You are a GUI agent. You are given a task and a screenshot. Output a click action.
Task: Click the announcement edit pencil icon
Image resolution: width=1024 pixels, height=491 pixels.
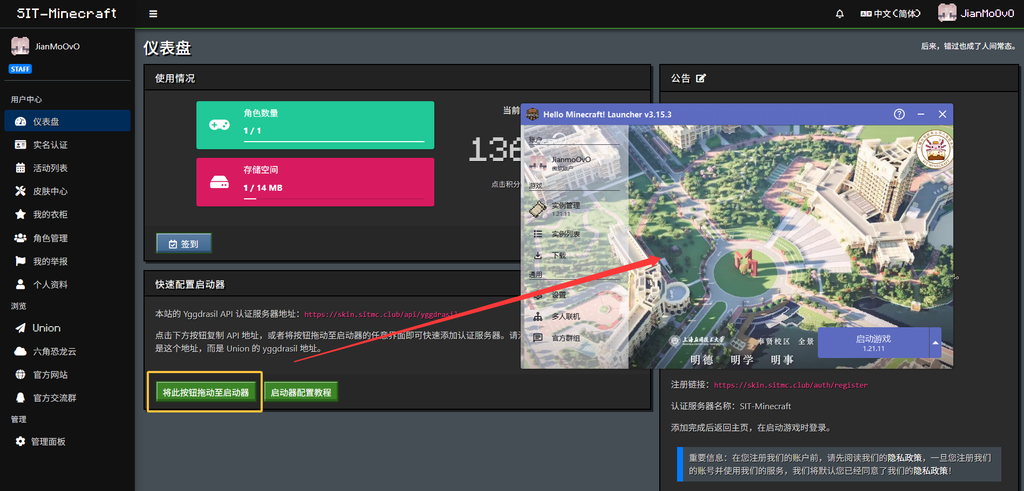[701, 78]
